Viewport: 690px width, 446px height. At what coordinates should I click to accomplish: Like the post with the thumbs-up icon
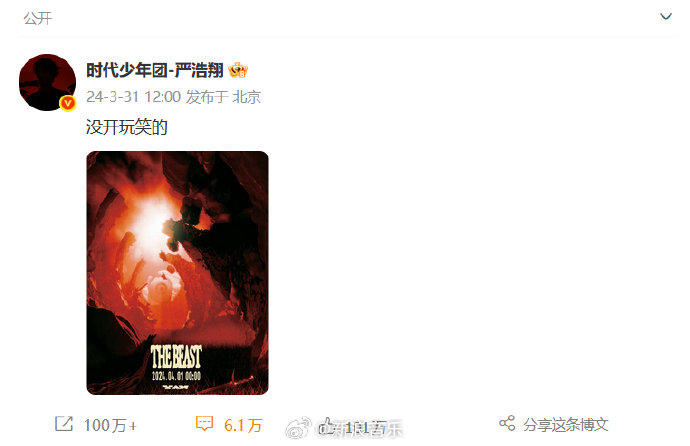tap(327, 426)
